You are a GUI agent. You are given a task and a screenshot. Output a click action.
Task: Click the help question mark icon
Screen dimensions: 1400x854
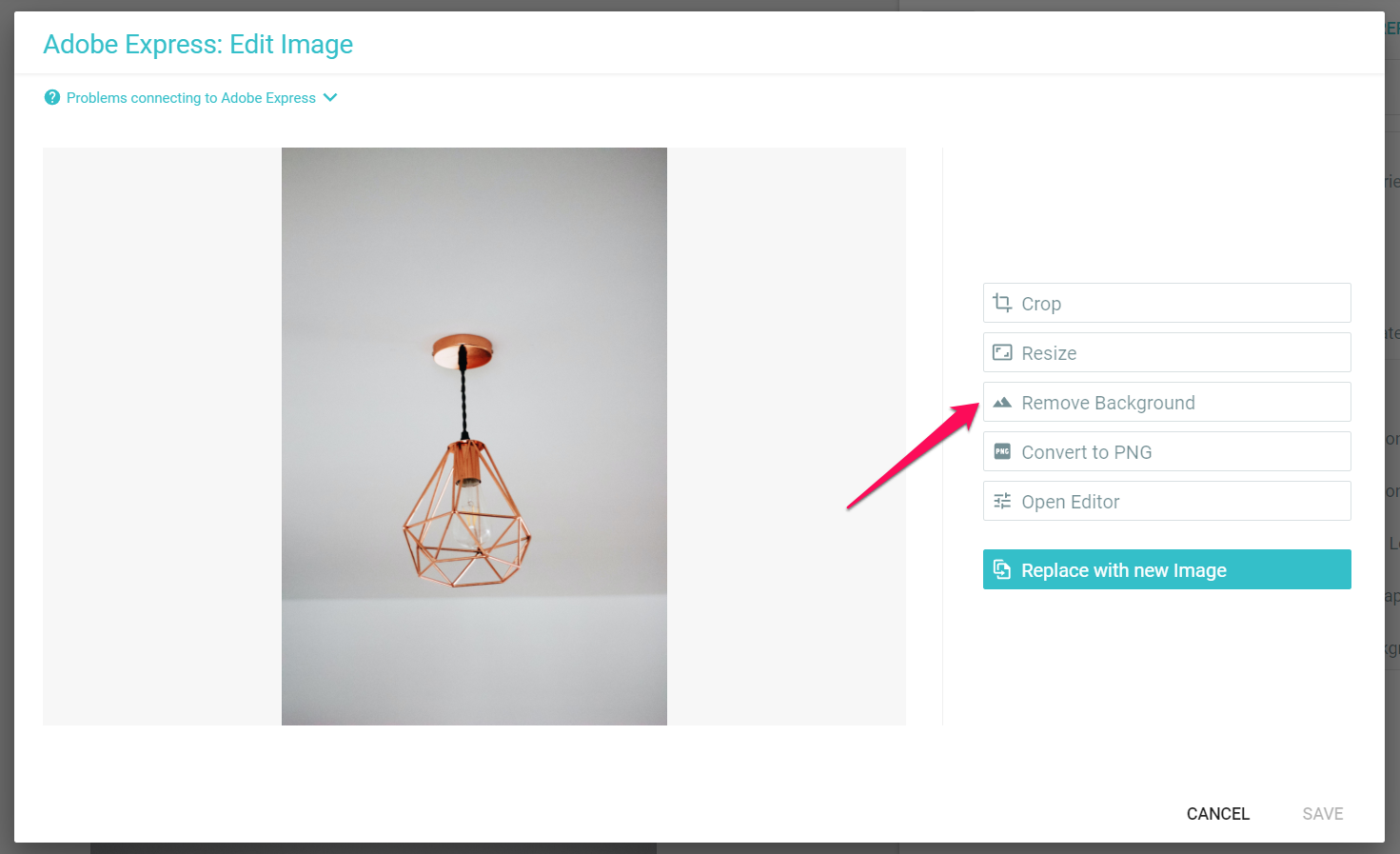[x=52, y=97]
